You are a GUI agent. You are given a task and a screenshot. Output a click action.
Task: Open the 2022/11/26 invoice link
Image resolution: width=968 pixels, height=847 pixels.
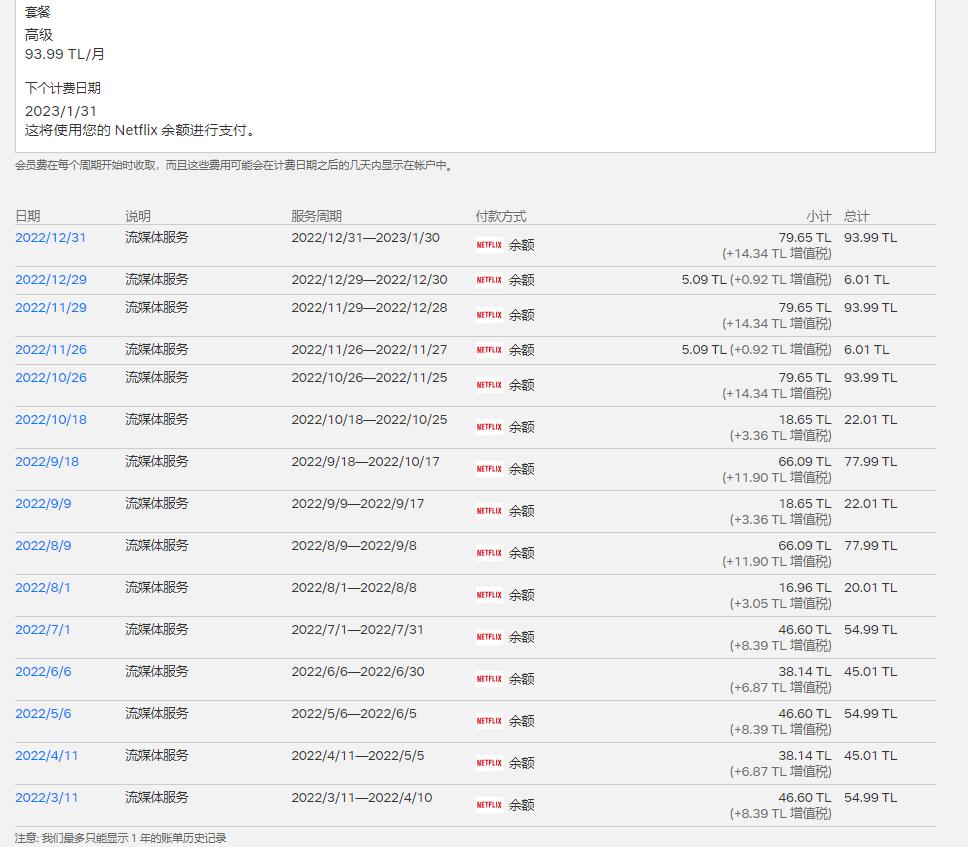click(51, 350)
